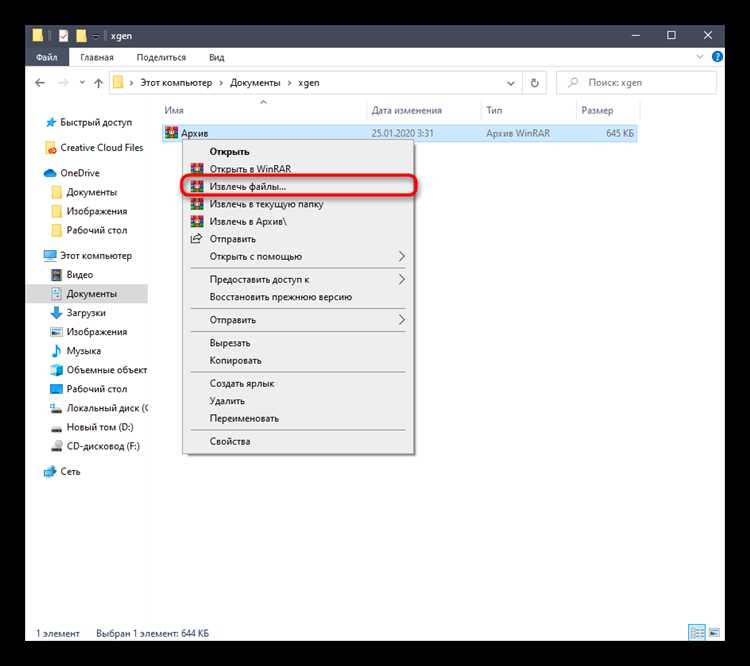Open Загрузки in the sidebar
This screenshot has width=750, height=666.
click(x=78, y=313)
